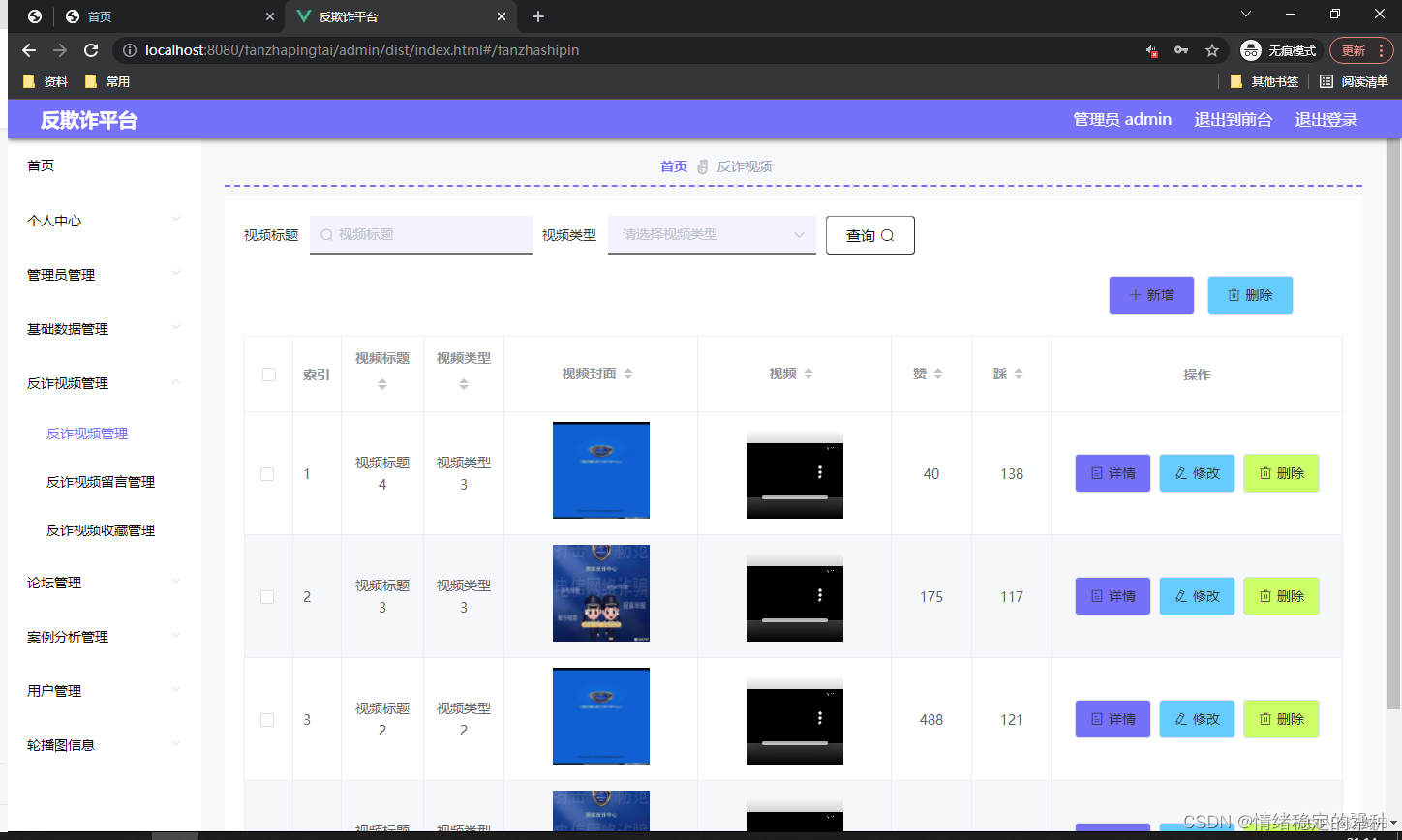This screenshot has height=840, width=1402.
Task: Click the browser address bar URL
Action: point(362,50)
